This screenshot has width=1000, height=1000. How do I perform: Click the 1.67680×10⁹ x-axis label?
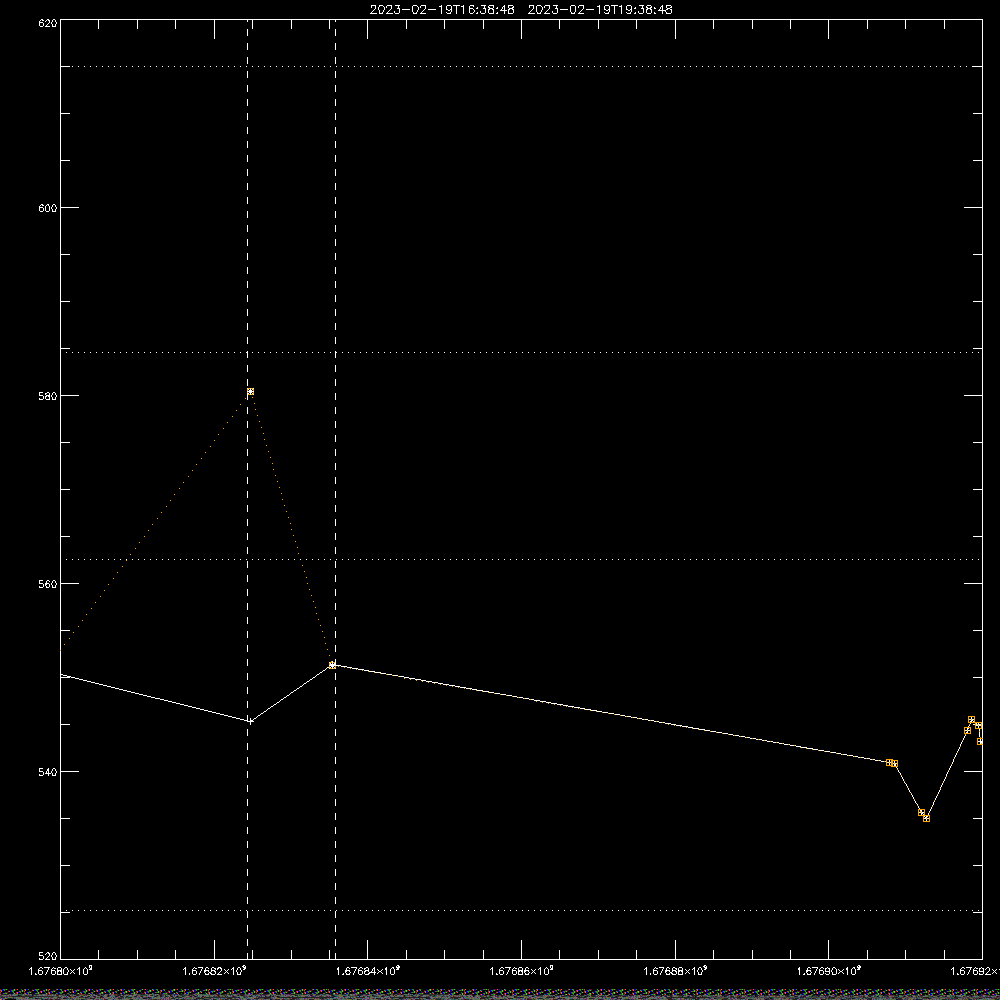61,971
